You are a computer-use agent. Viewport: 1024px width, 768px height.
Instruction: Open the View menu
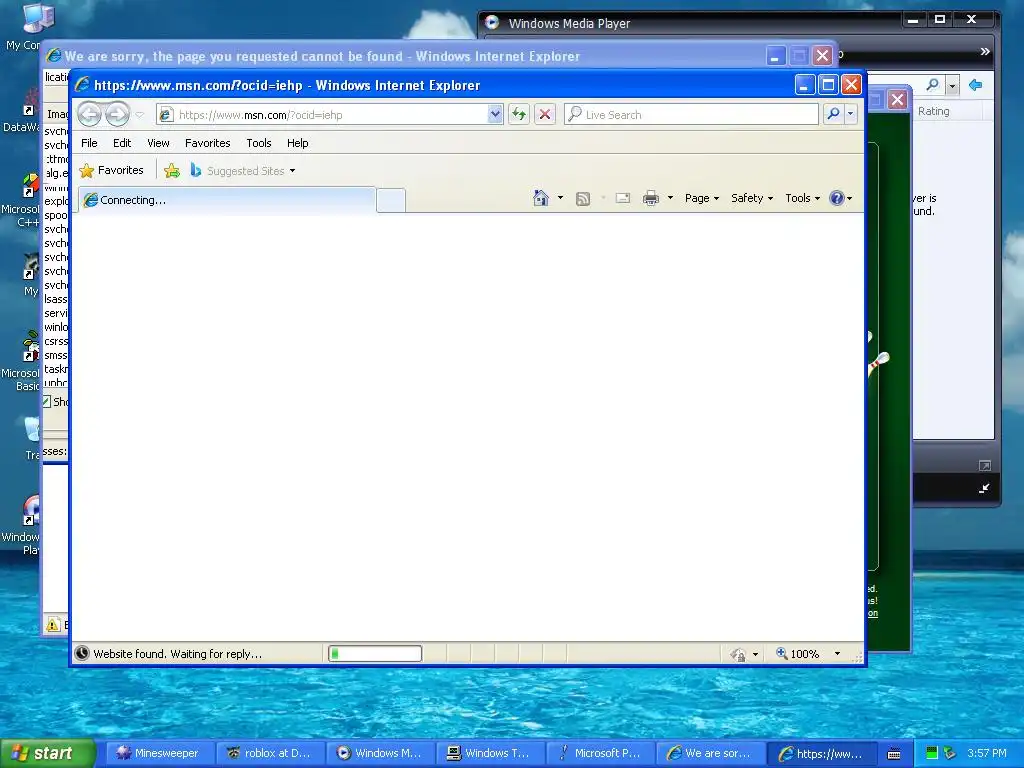click(x=158, y=143)
